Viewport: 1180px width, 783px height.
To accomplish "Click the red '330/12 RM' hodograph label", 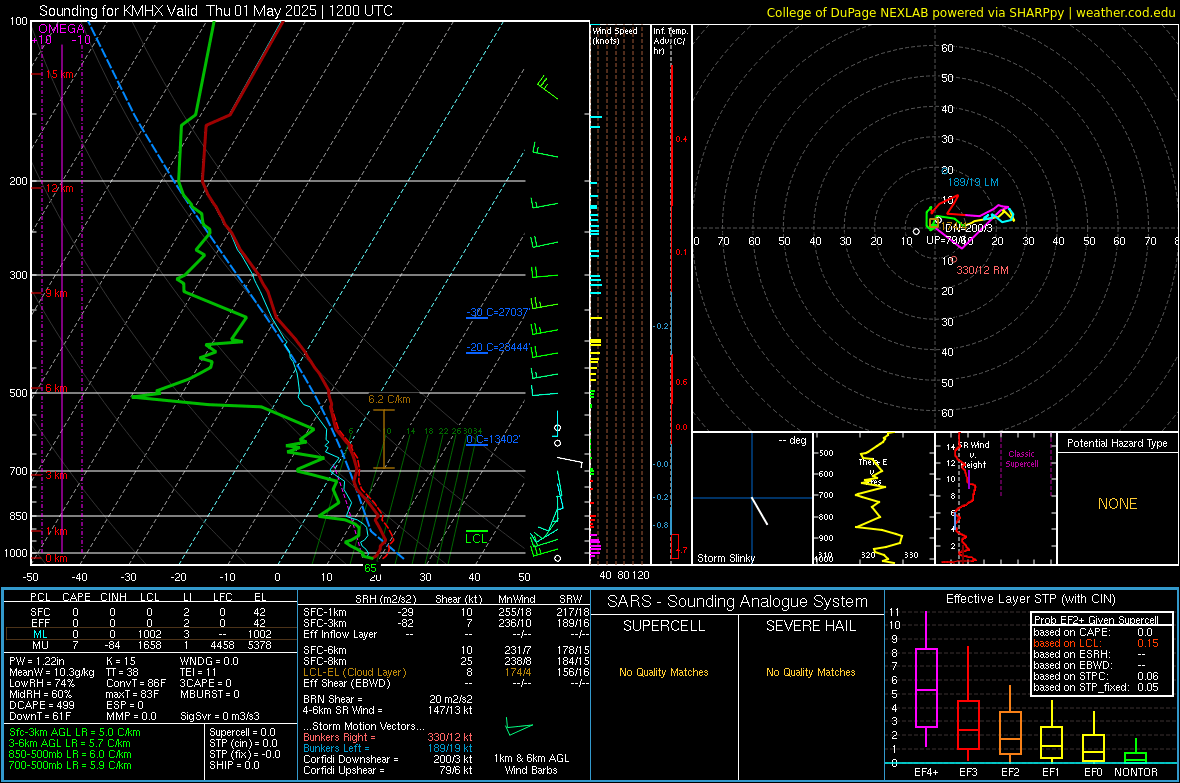I will click(982, 270).
